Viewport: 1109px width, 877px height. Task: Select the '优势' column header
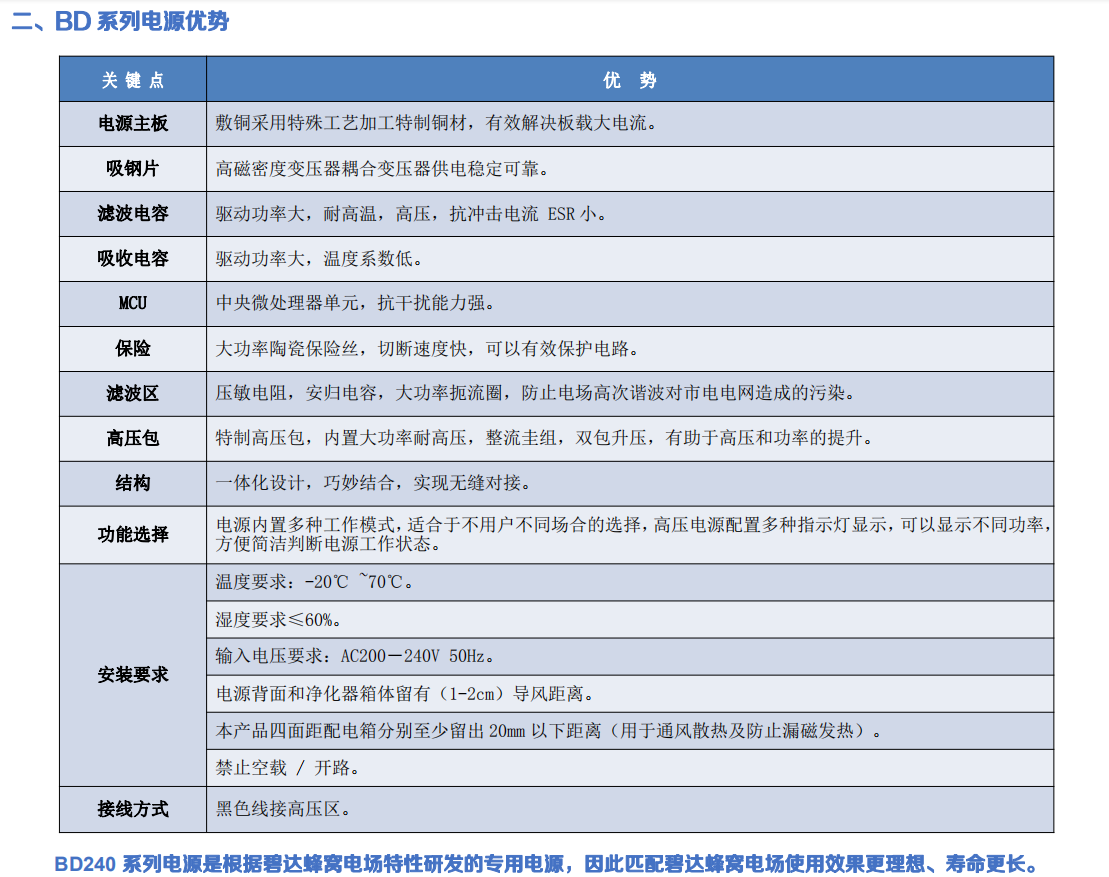pyautogui.click(x=629, y=80)
